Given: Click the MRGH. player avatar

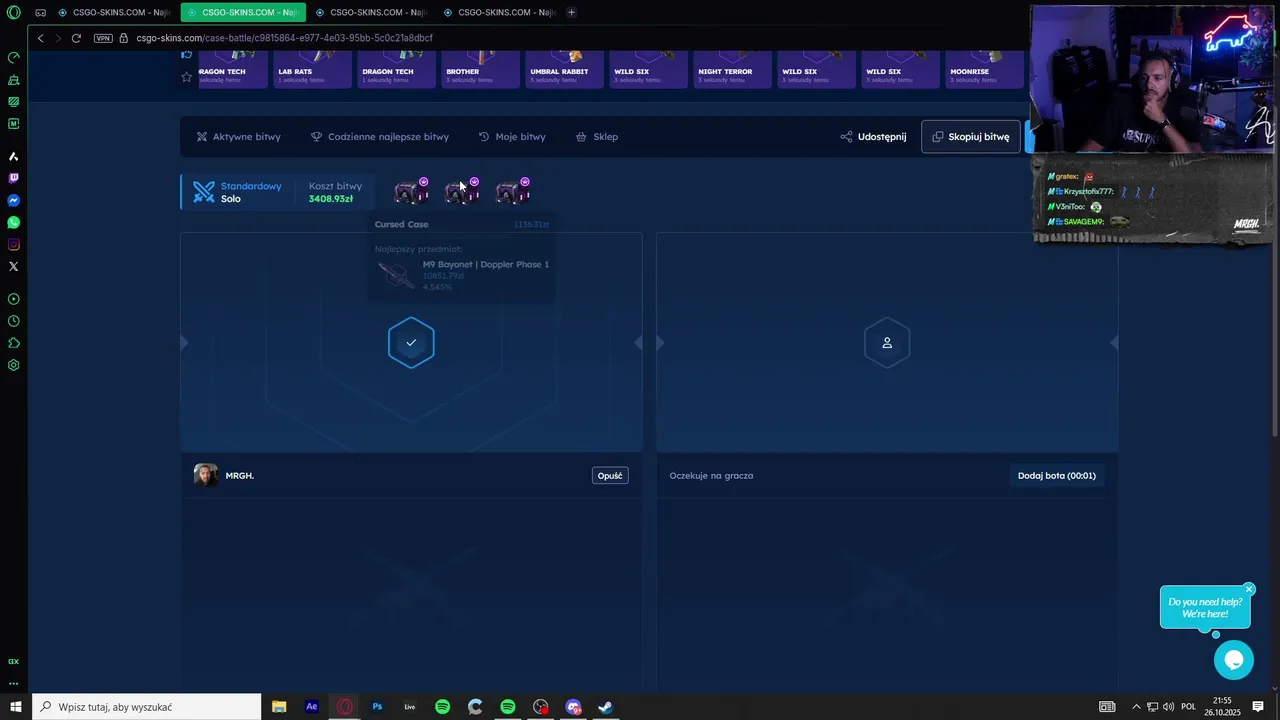Looking at the screenshot, I should pyautogui.click(x=206, y=475).
